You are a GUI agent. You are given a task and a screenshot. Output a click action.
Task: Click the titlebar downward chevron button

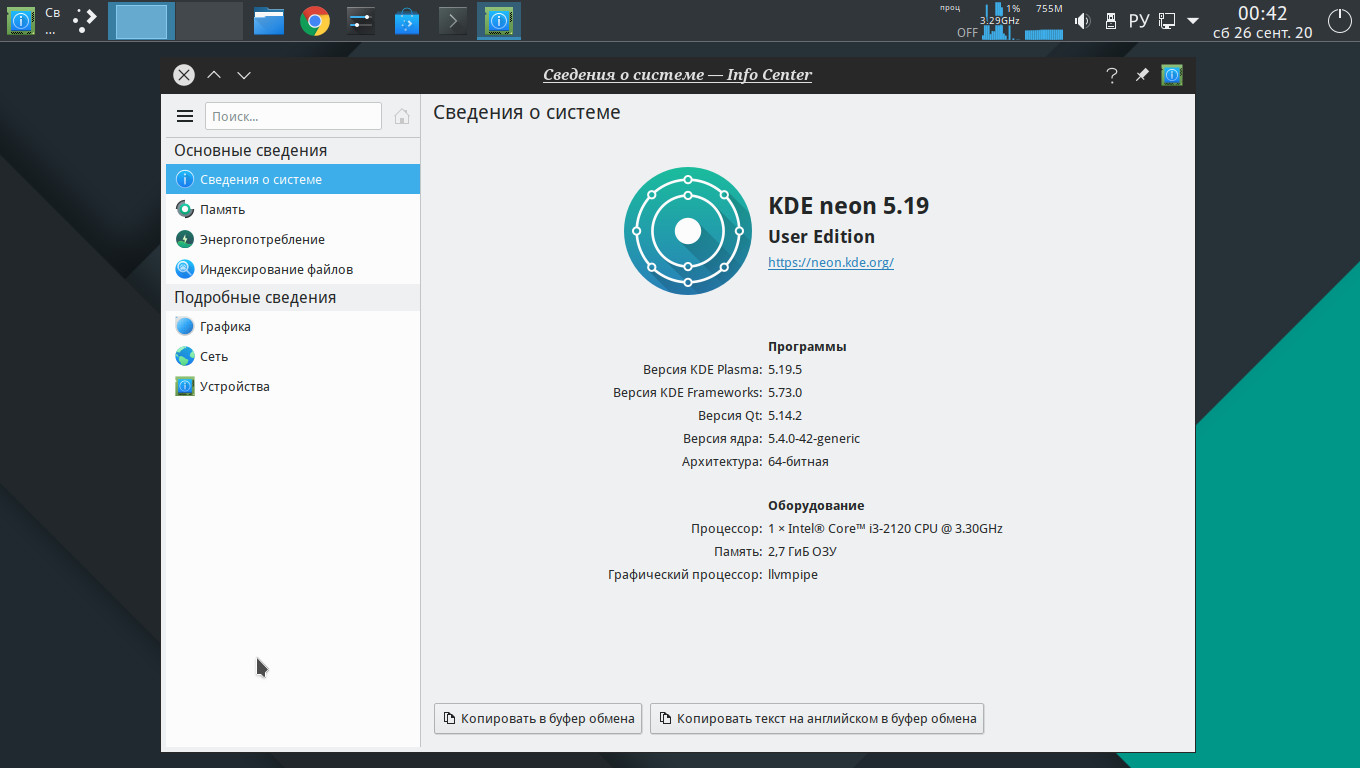244,75
